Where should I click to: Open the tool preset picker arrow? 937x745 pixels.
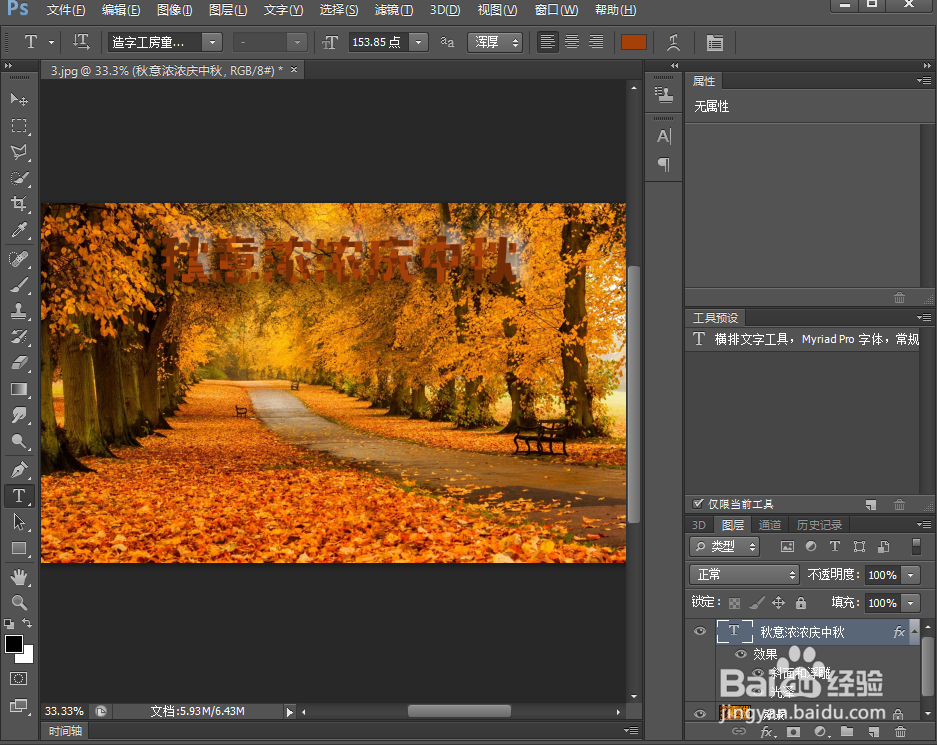tap(51, 42)
